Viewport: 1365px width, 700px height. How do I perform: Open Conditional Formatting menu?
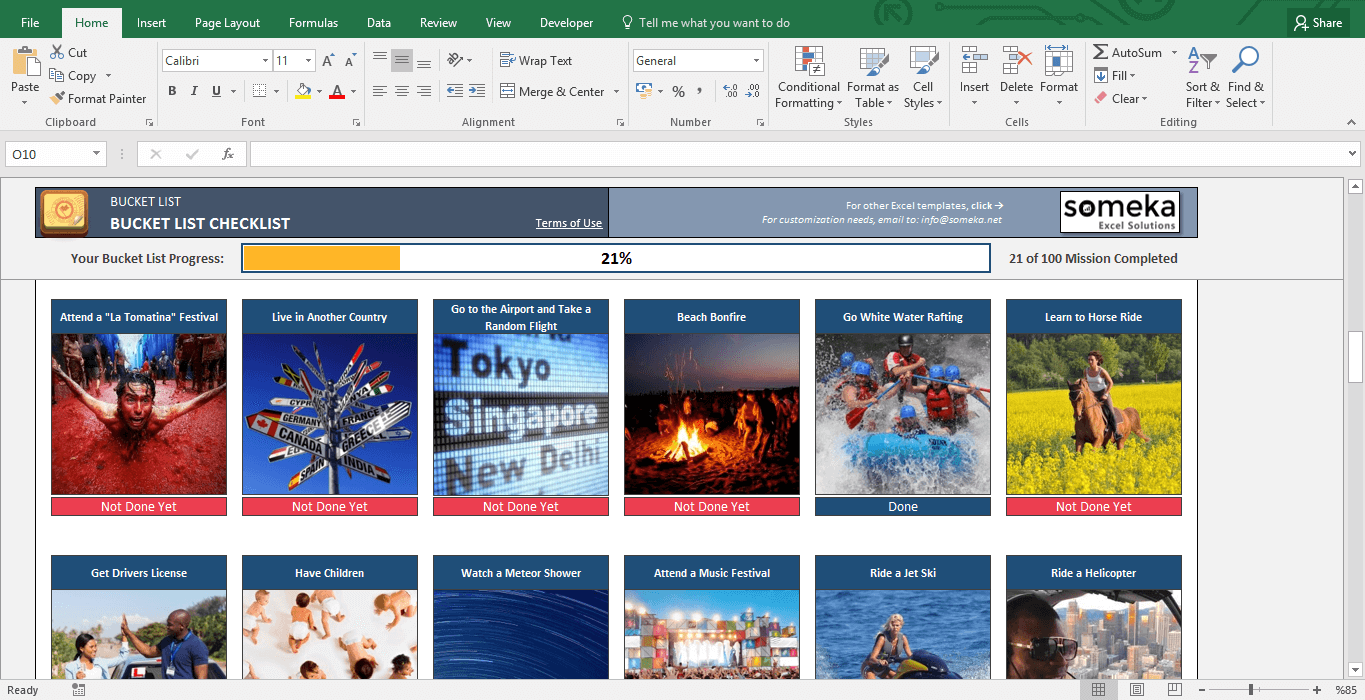pos(808,78)
